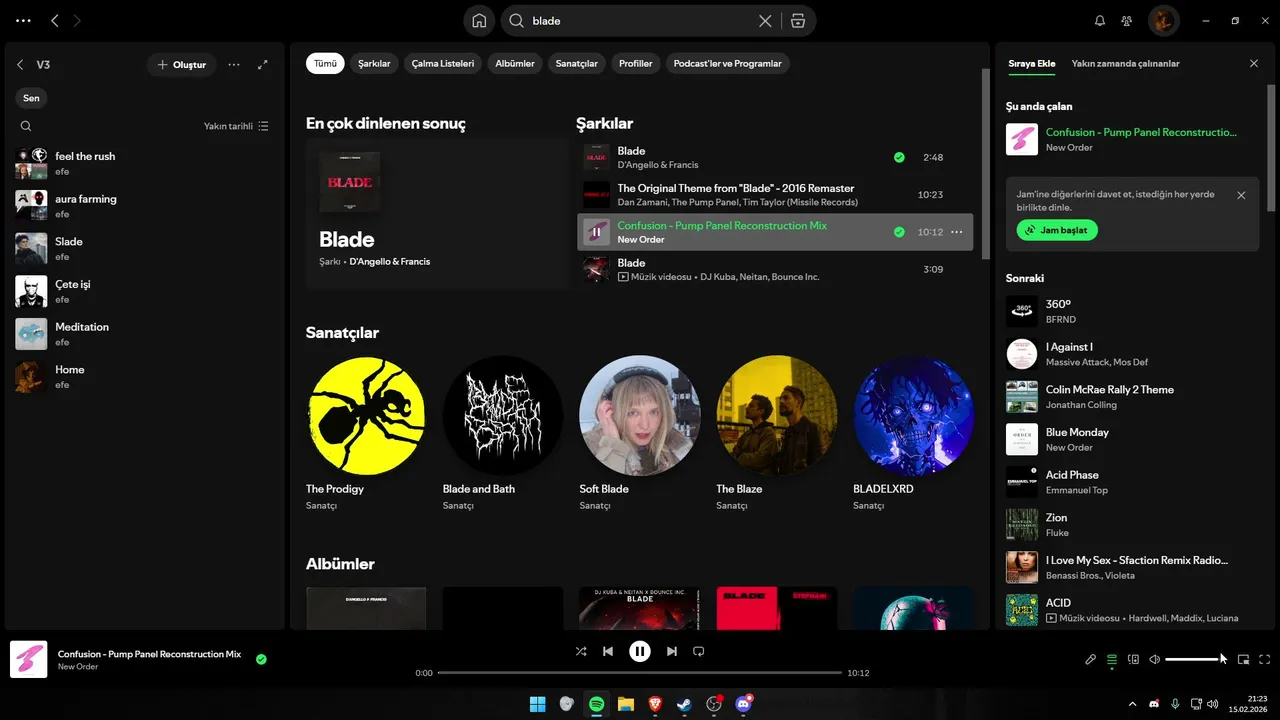Skip to previous track

pyautogui.click(x=608, y=651)
